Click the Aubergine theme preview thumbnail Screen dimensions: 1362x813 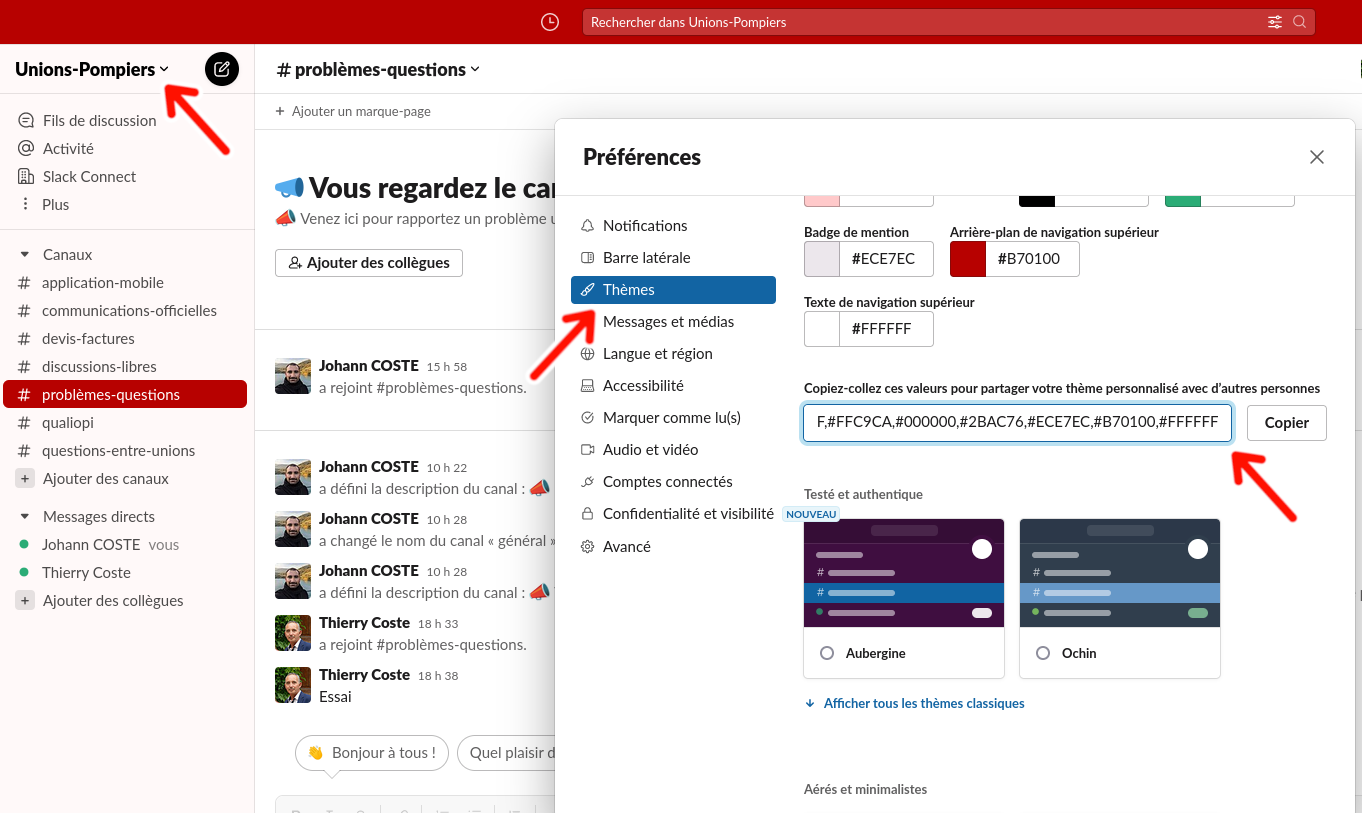pos(904,573)
